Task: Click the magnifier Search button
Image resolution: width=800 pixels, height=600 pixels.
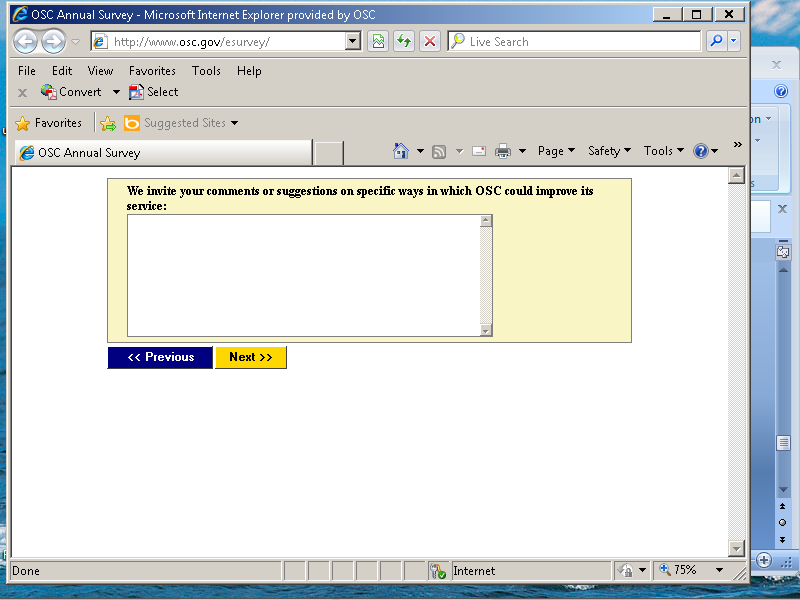Action: click(717, 41)
